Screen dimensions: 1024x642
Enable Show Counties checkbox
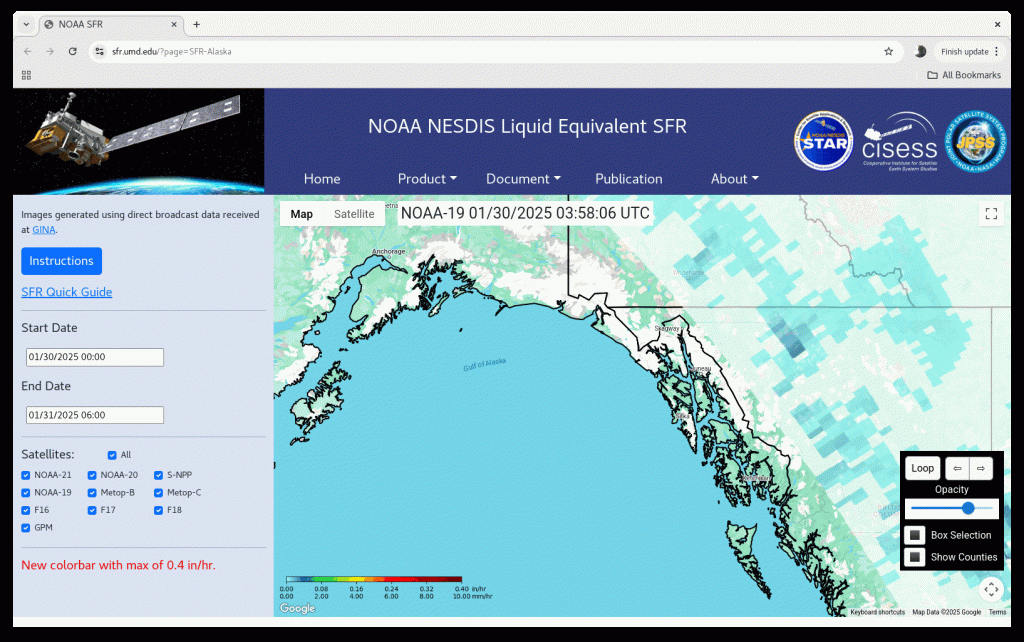915,557
